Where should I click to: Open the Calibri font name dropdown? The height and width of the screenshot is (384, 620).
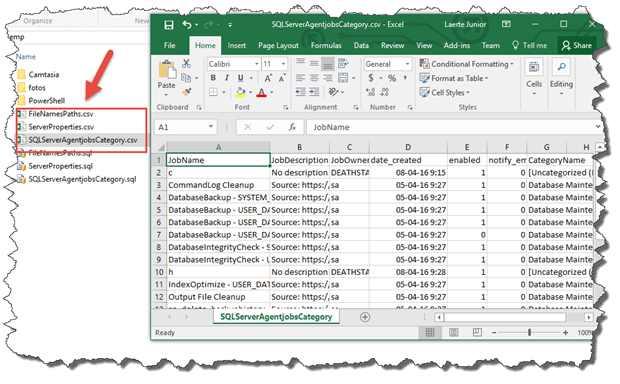pos(256,64)
